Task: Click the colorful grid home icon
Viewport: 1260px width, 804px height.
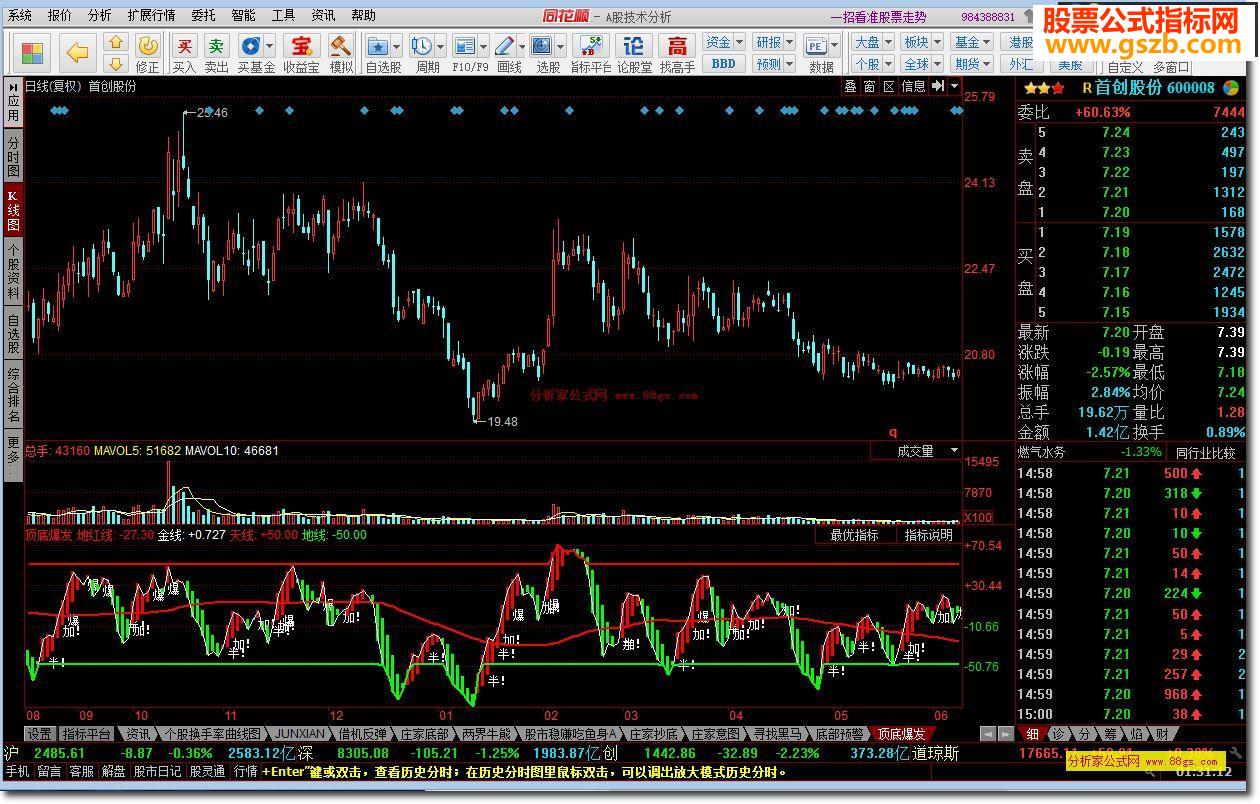Action: 32,52
